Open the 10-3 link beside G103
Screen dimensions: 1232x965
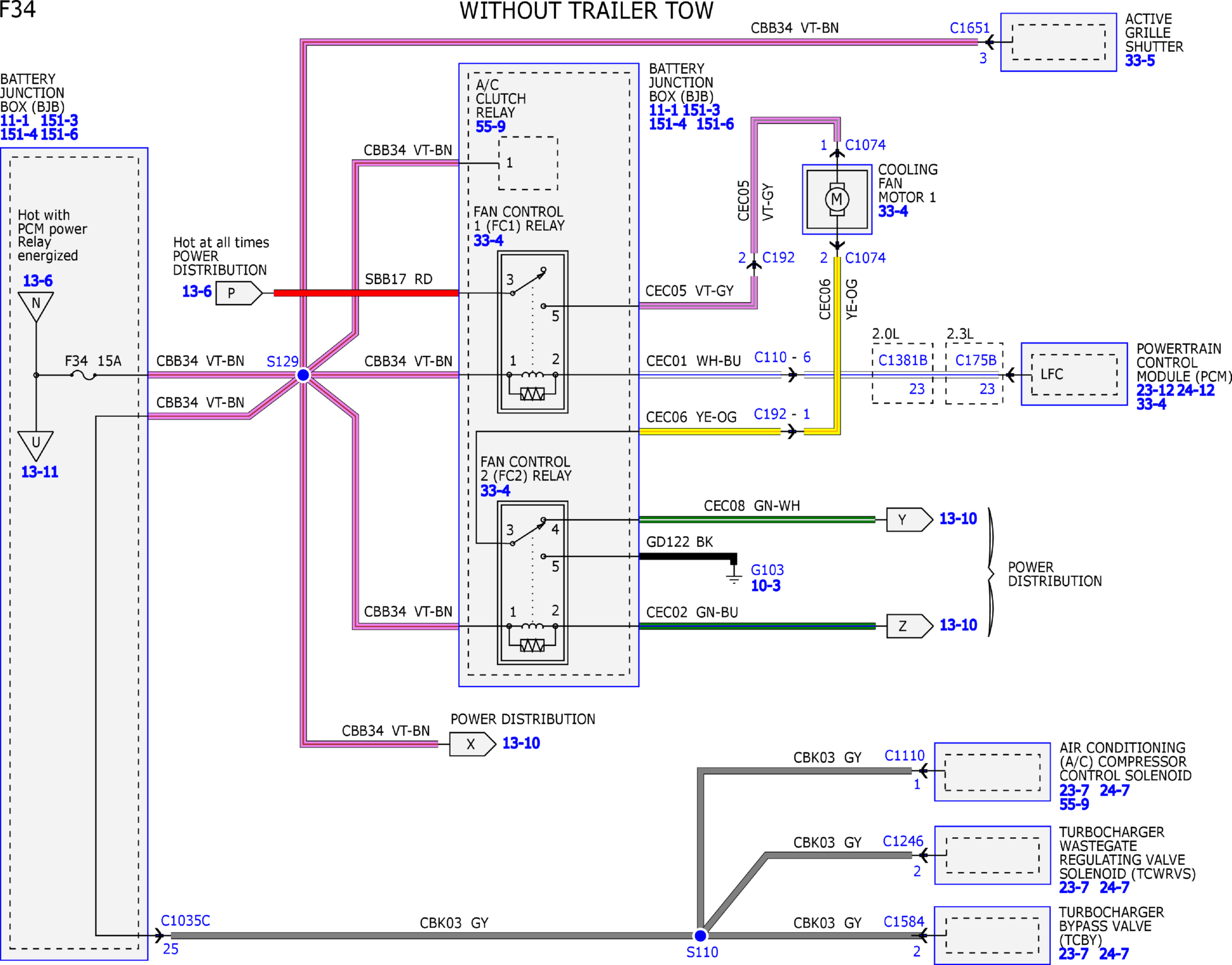(x=765, y=586)
